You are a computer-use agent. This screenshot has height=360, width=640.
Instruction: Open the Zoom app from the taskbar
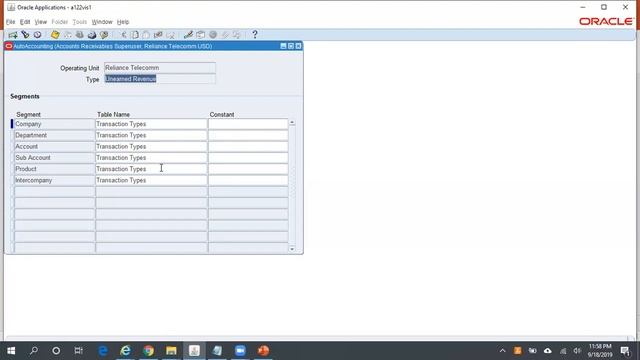[240, 351]
